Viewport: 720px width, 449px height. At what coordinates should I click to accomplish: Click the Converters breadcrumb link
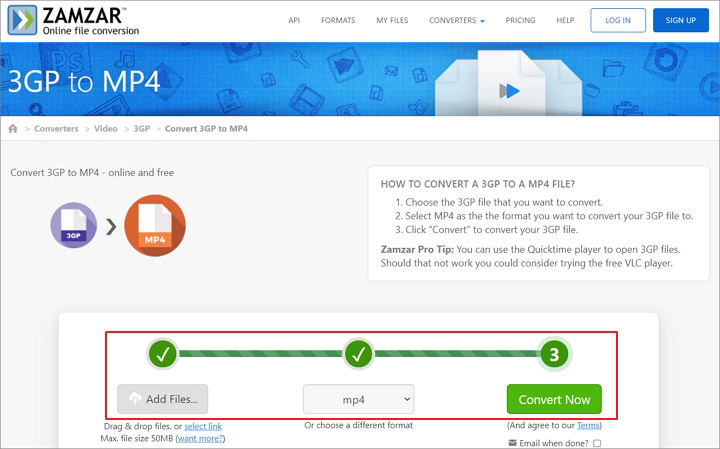56,129
